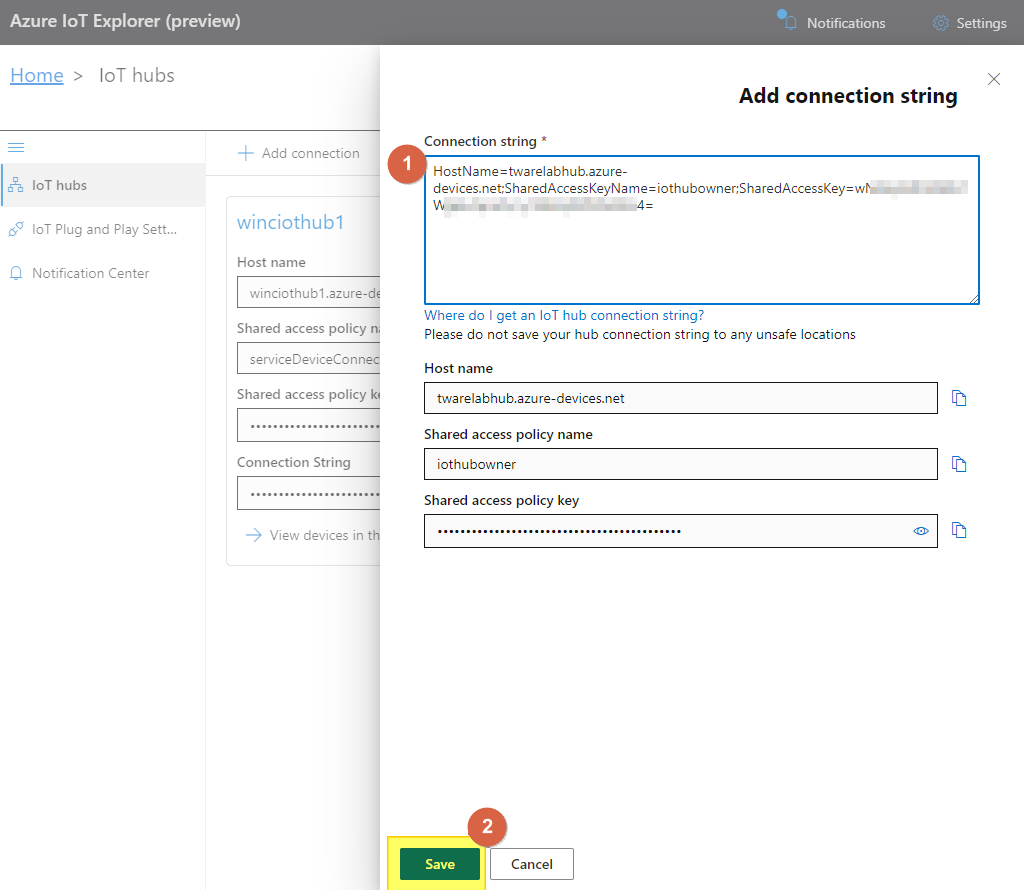Image resolution: width=1024 pixels, height=890 pixels.
Task: Click the Azure IoT Explorer (preview) title
Action: click(125, 21)
